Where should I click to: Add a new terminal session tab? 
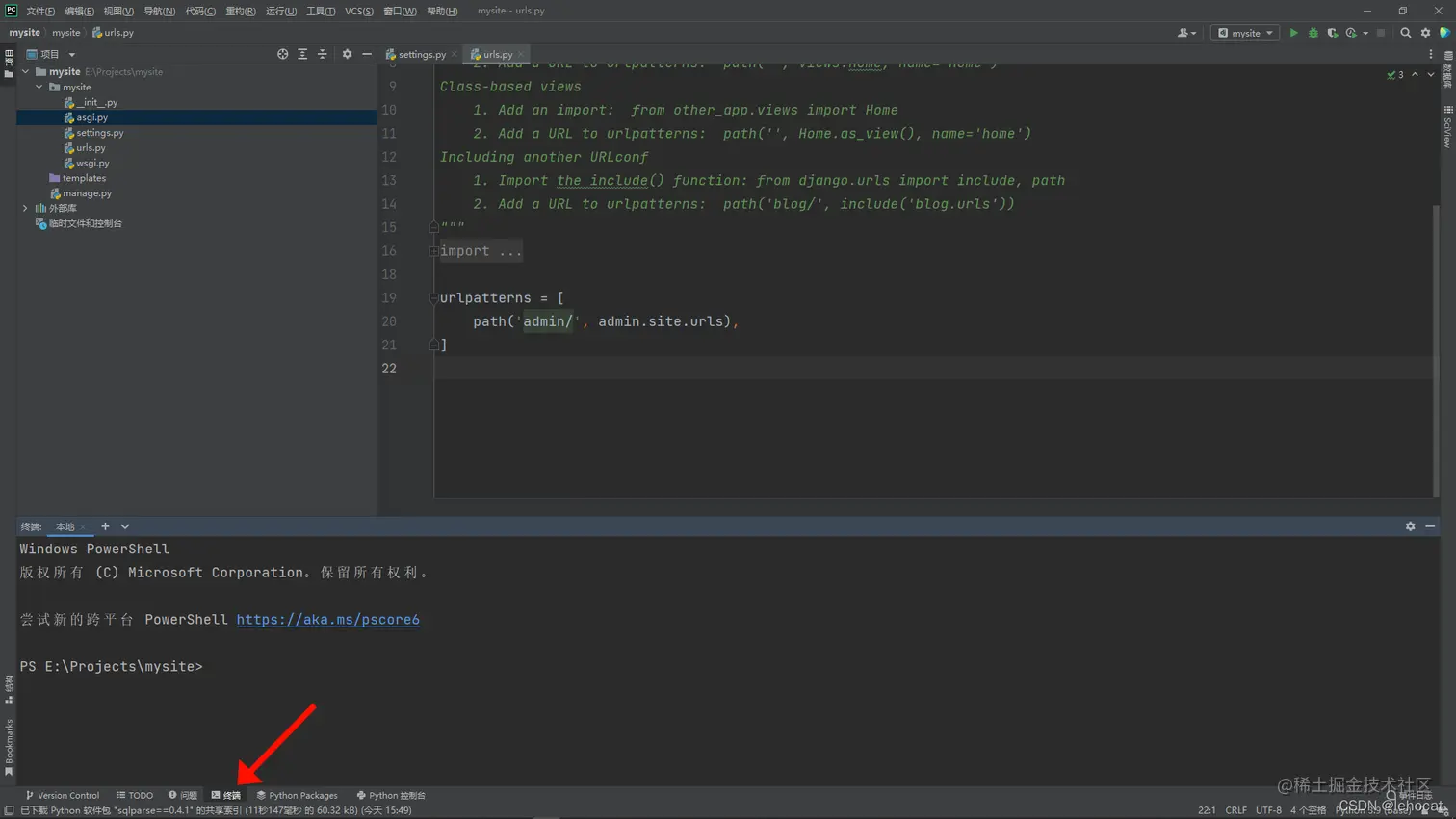105,526
